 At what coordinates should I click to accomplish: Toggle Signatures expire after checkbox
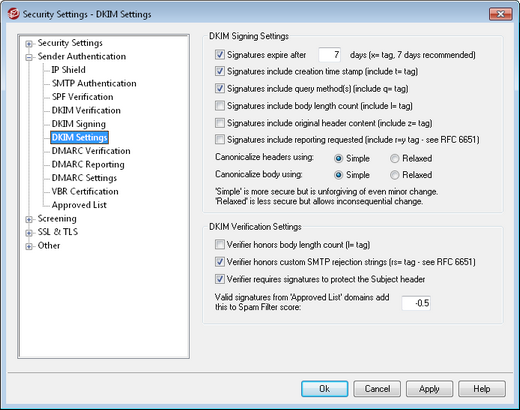[220, 54]
